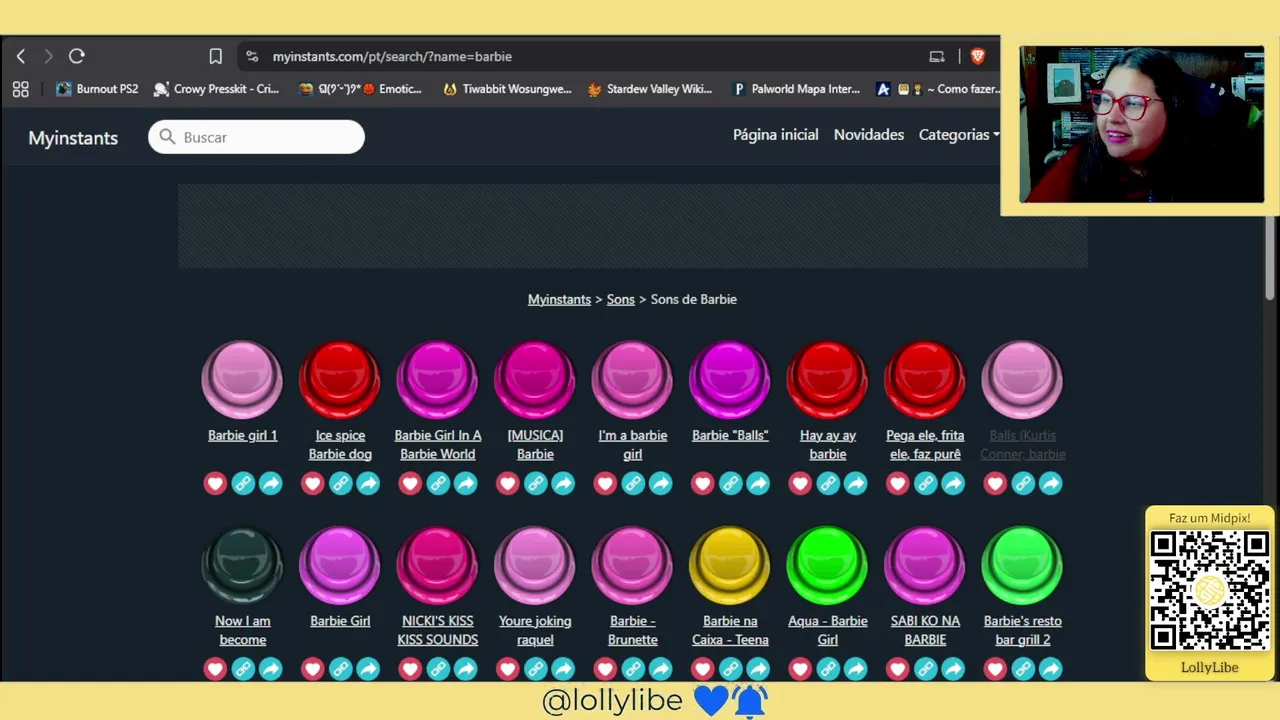The height and width of the screenshot is (720, 1280).
Task: Share NICKI'S KISS KISS SOUNDS
Action: [x=466, y=669]
